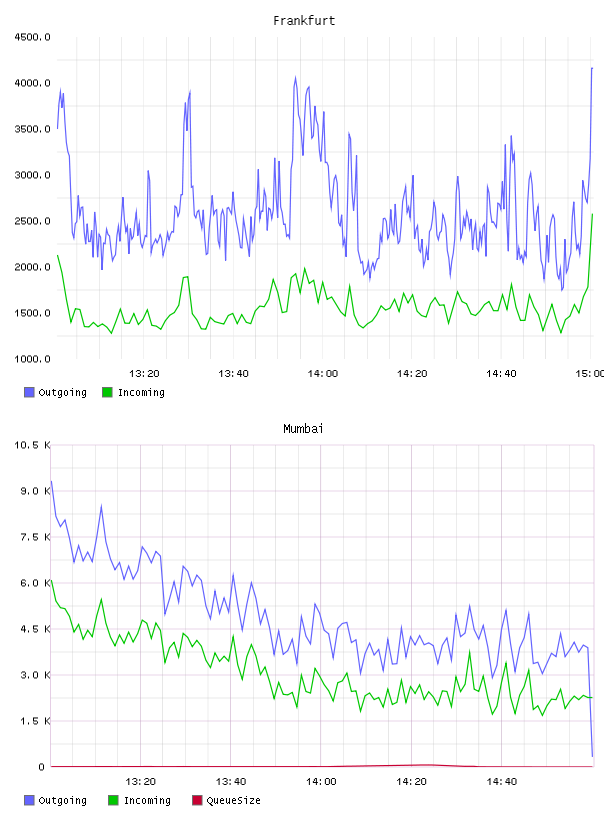Click the 14:00 time label on the Mumbai axis

[x=321, y=782]
